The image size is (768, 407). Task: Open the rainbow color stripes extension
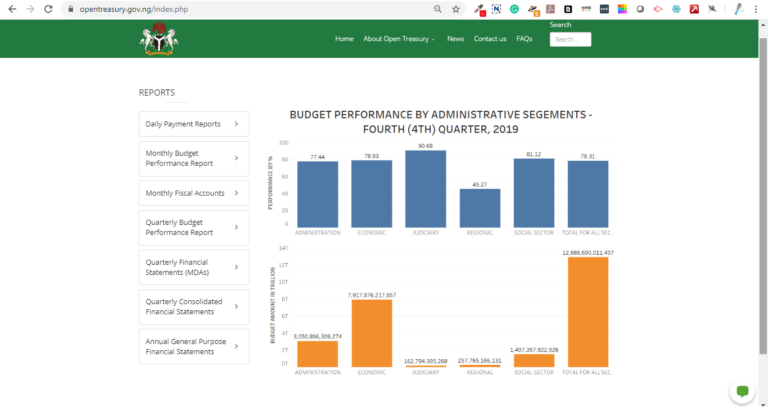(622, 9)
